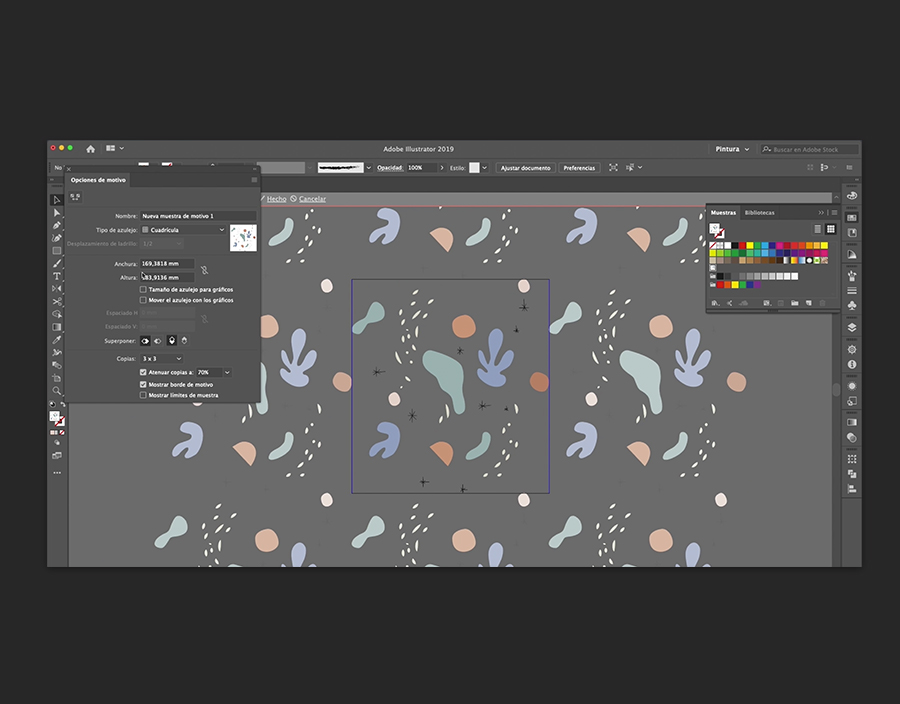
Task: Switch to Bibliotecas tab
Action: (x=759, y=212)
